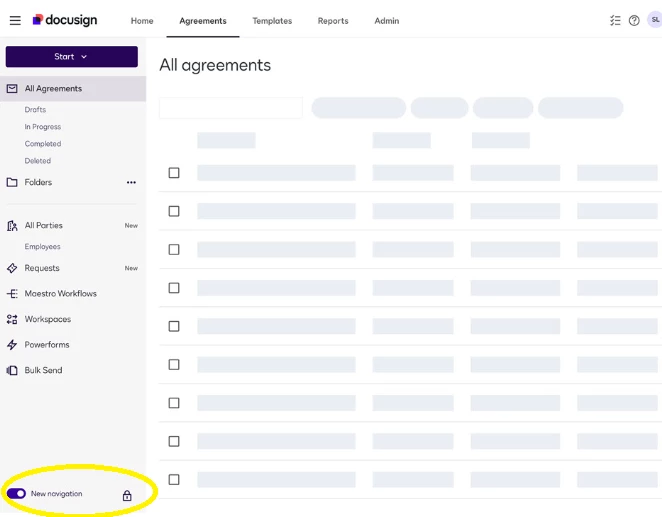Open the Drafts list

pos(35,110)
